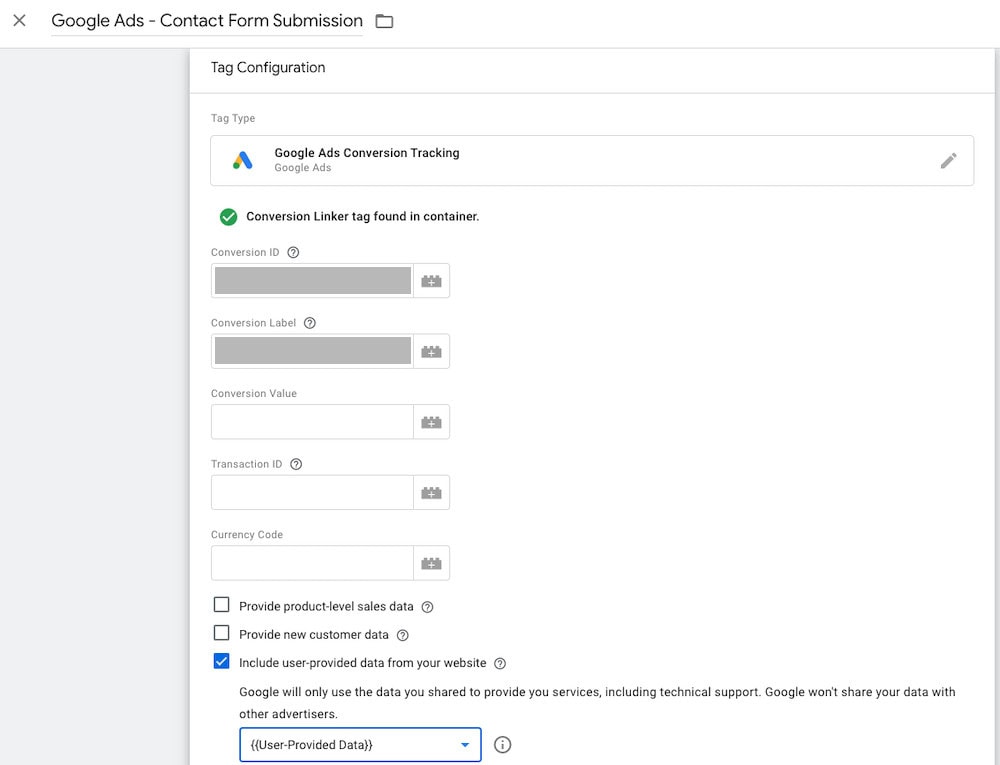Open help for Transaction ID
Image resolution: width=1000 pixels, height=765 pixels.
coord(296,464)
